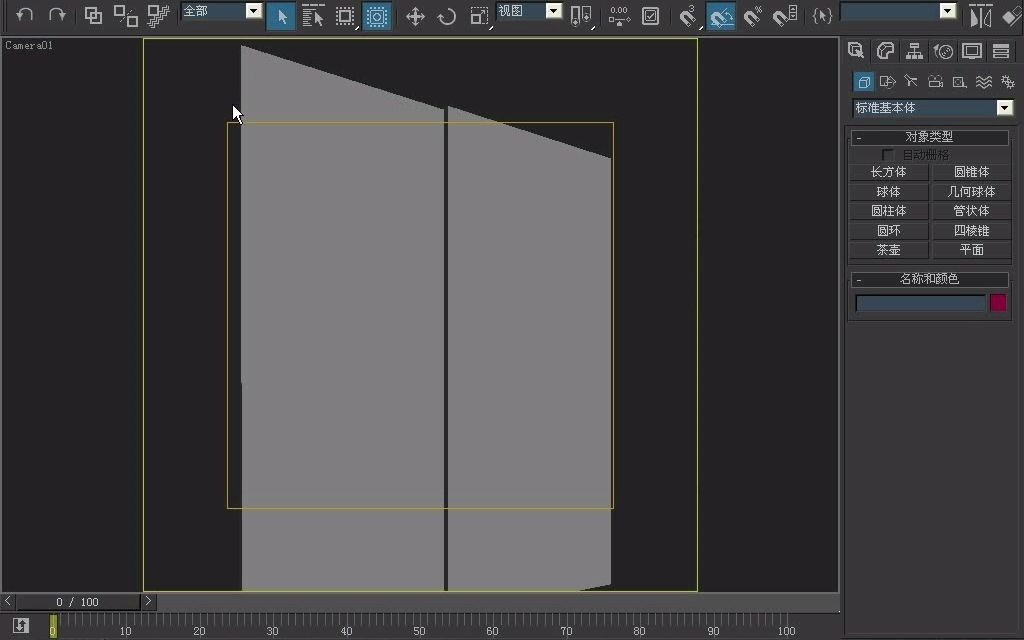Select the Mirror tool icon
The image size is (1024, 640).
click(x=980, y=16)
